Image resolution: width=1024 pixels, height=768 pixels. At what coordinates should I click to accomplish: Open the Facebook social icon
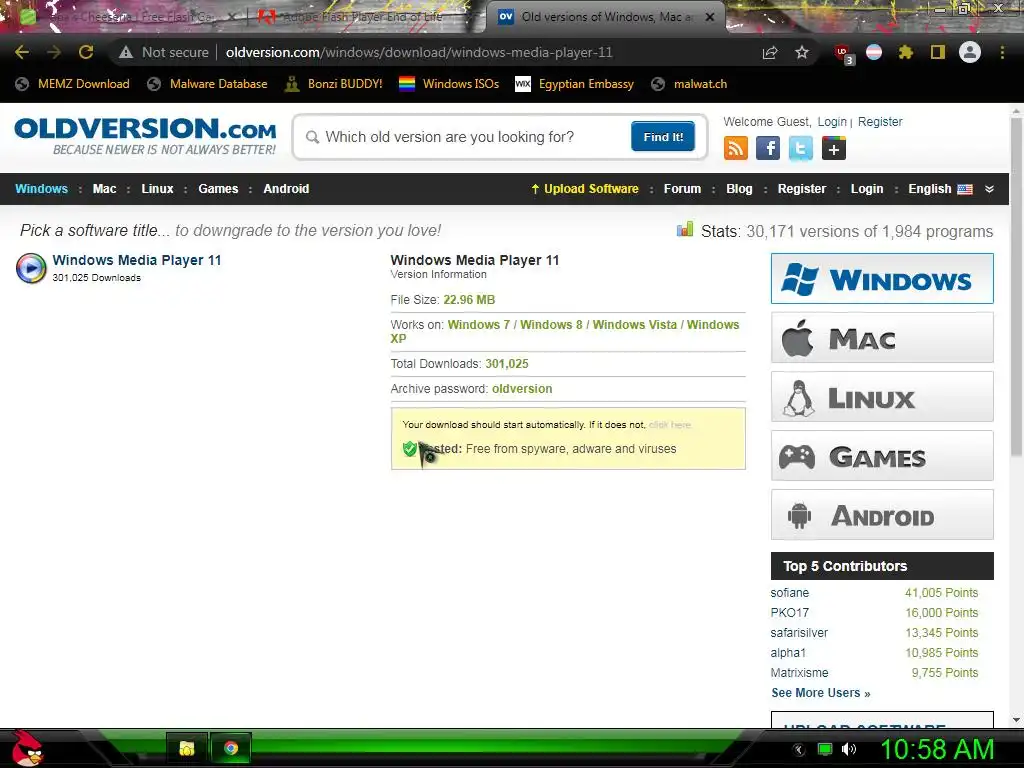pos(768,148)
